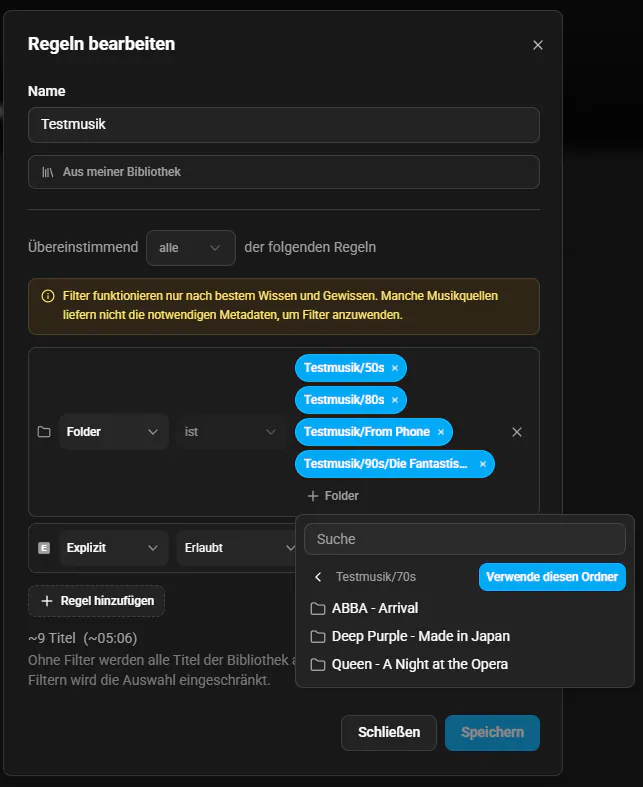Open the 'ist' operator dropdown
643x787 pixels.
230,432
